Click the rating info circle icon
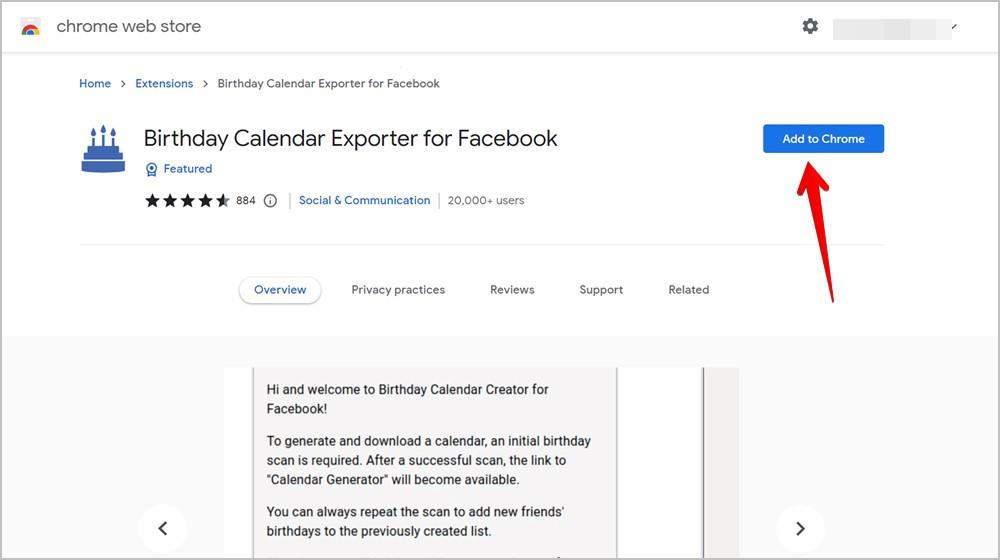This screenshot has height=560, width=1000. pyautogui.click(x=270, y=201)
